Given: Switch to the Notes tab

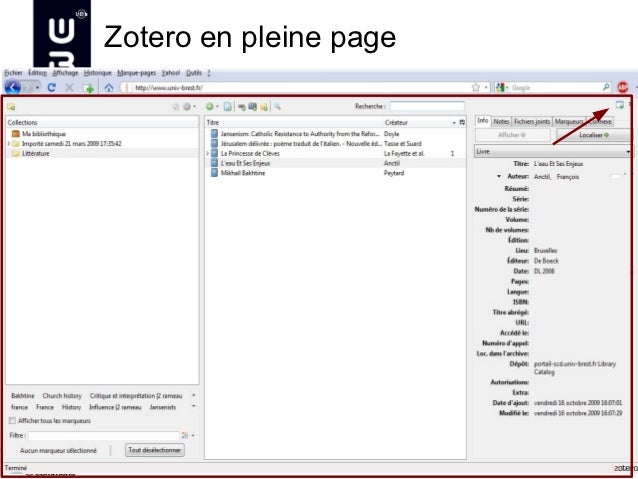Looking at the screenshot, I should 501,121.
